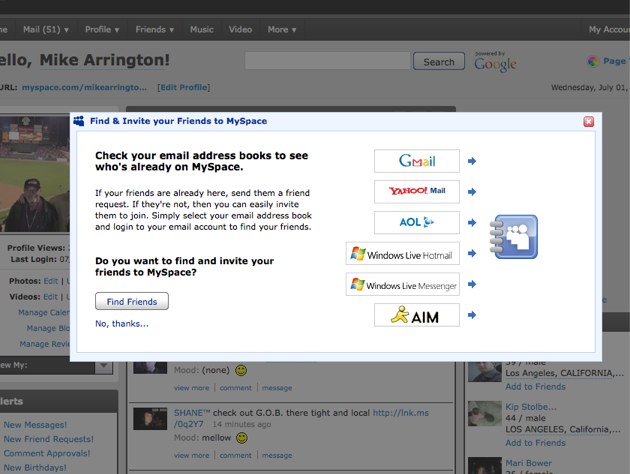Open My Account in top navigation
Viewport: 630px width, 474px height.
pos(609,29)
